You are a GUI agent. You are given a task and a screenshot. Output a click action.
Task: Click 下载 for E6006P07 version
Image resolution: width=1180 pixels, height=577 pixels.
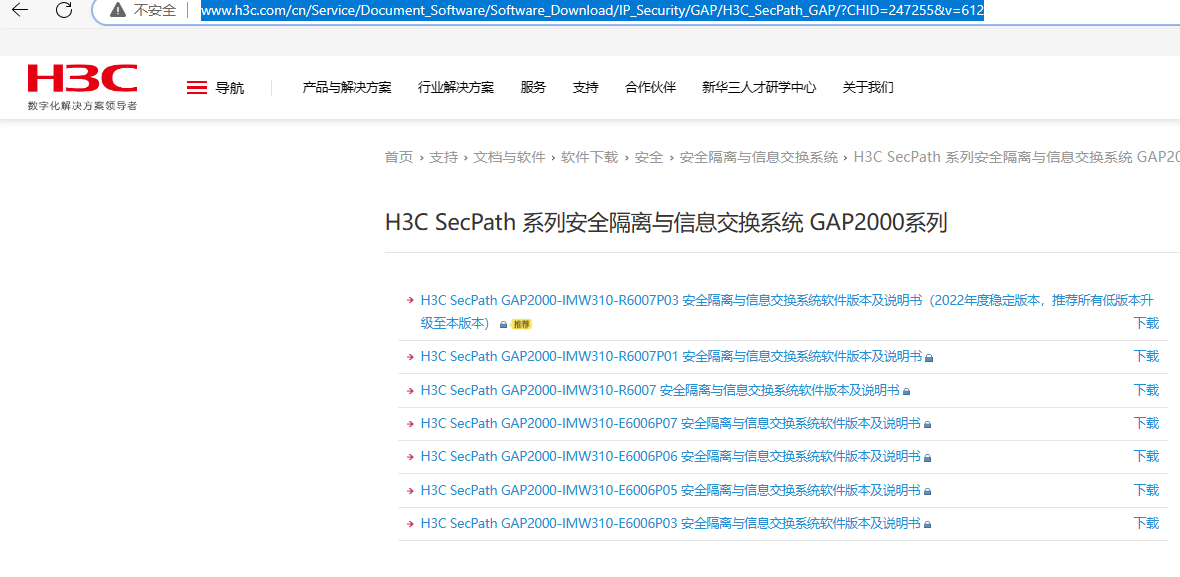pos(1146,423)
